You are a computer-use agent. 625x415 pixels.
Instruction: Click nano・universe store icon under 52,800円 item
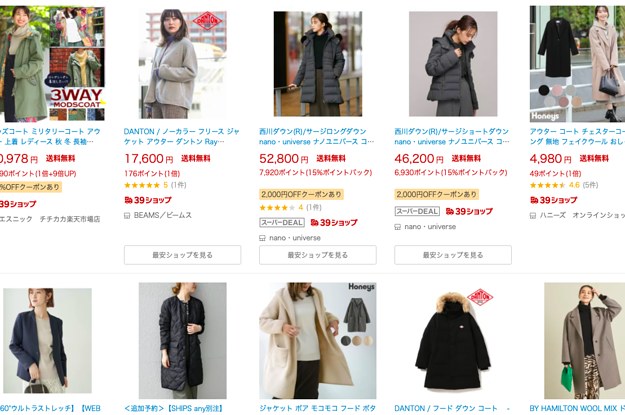coord(262,238)
